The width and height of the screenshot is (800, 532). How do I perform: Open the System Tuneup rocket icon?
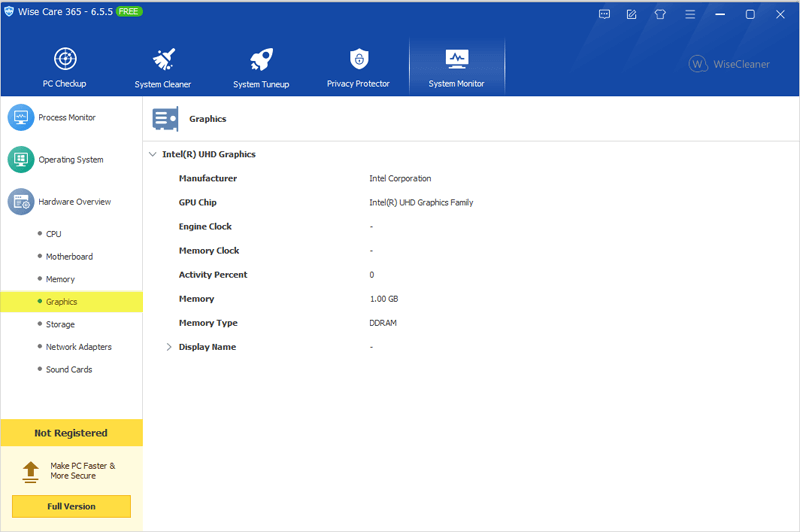click(x=262, y=59)
